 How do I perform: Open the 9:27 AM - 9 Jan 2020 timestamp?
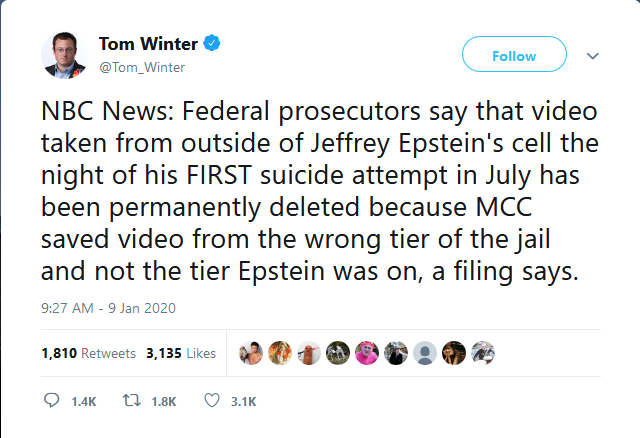108,308
